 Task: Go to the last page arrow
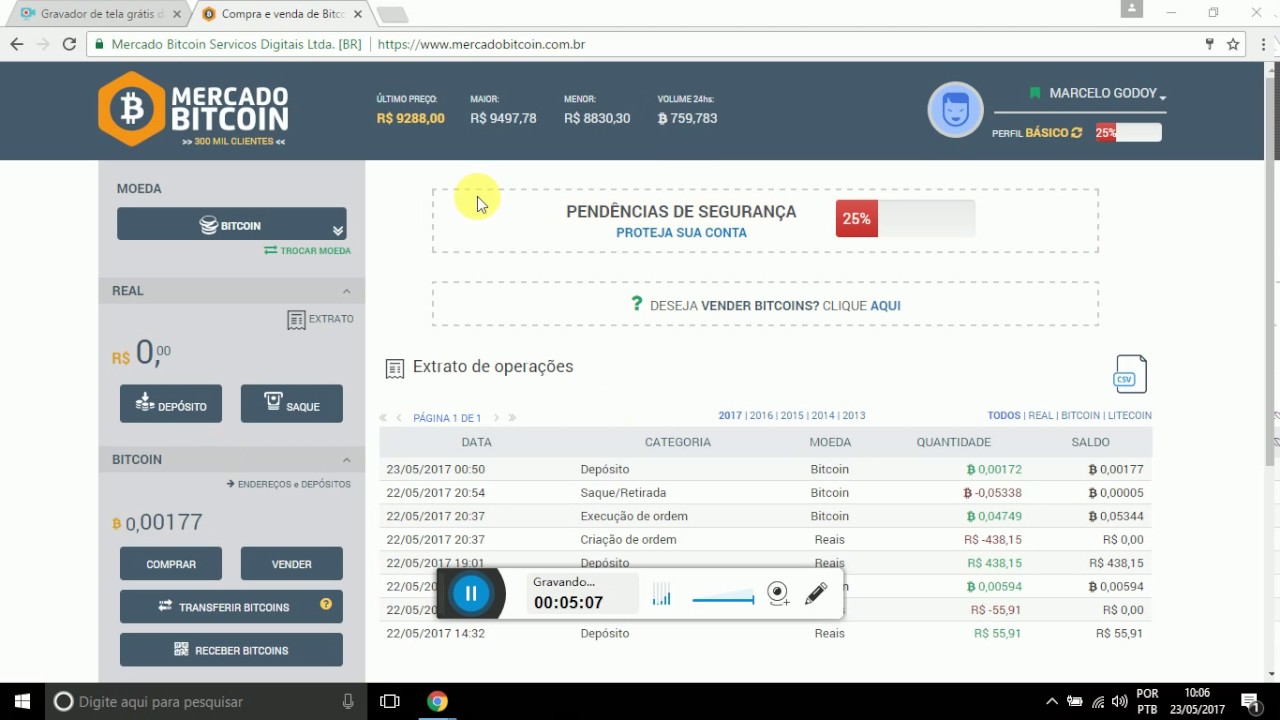512,418
